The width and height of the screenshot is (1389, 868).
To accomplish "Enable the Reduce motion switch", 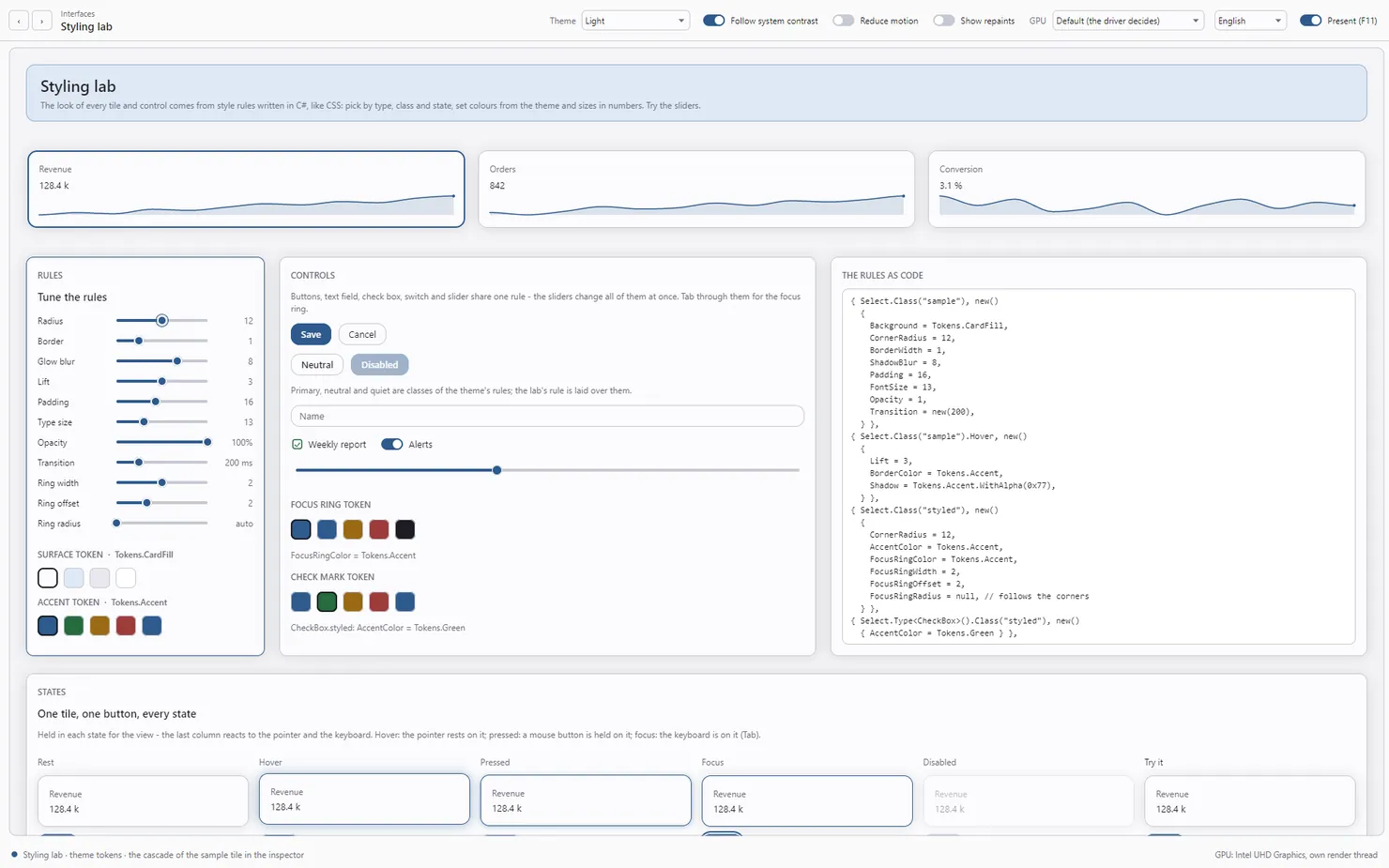I will click(843, 21).
